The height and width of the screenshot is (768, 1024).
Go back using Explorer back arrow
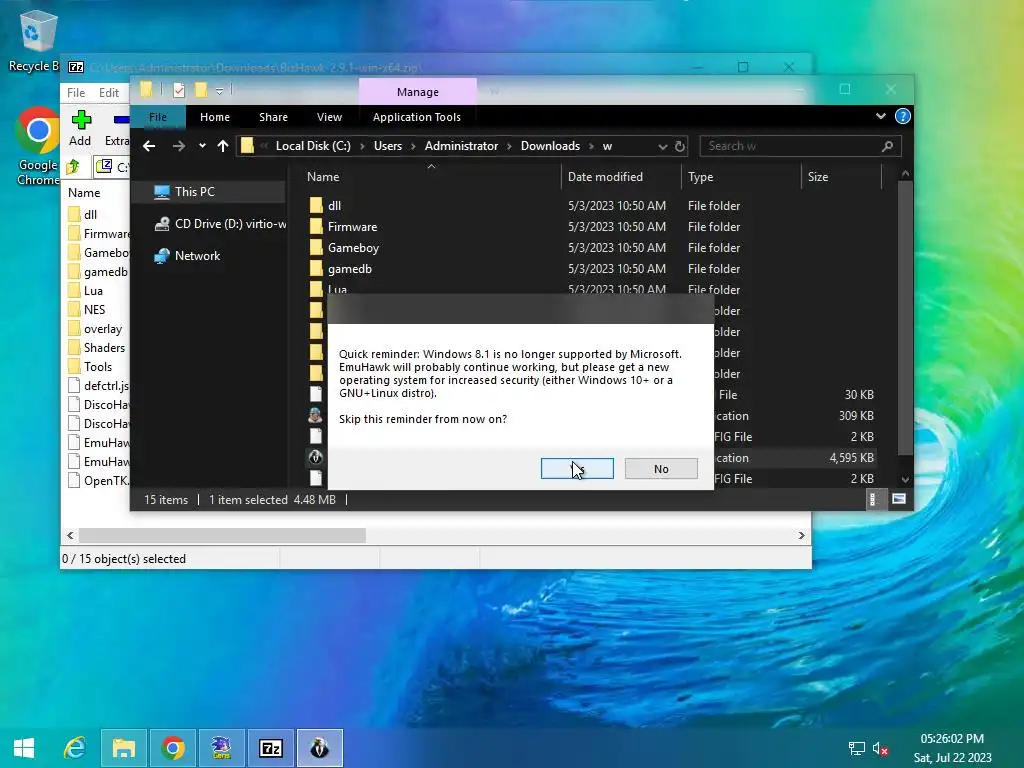coord(149,146)
